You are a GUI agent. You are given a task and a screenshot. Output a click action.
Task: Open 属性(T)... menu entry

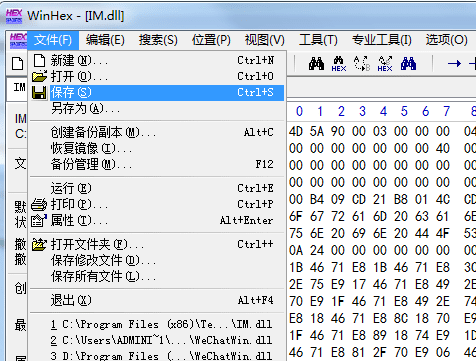click(x=157, y=221)
